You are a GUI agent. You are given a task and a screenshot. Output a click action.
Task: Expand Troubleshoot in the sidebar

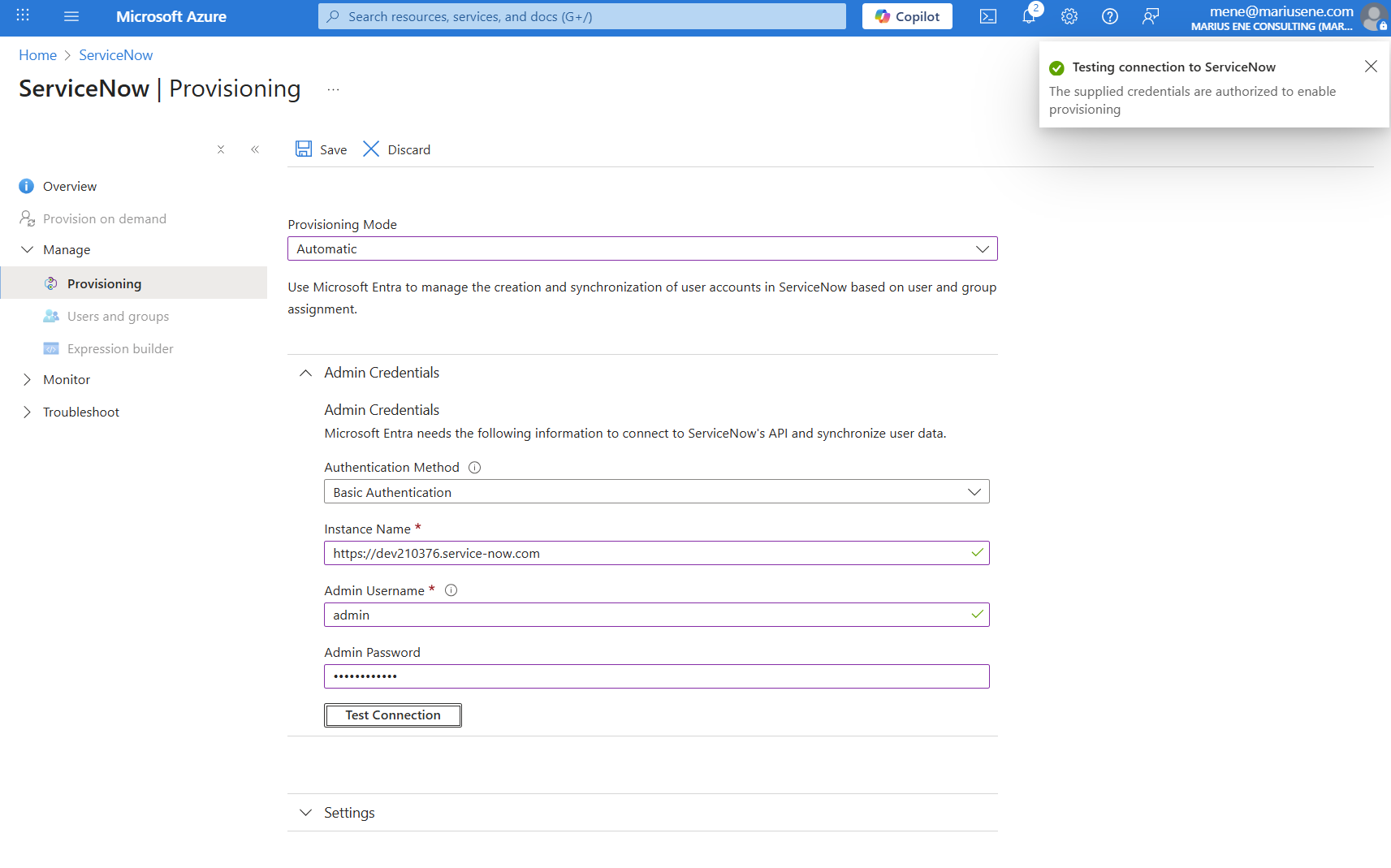80,412
